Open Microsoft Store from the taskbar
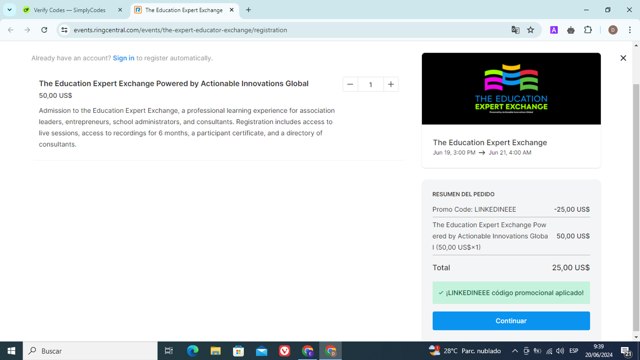 pos(238,351)
